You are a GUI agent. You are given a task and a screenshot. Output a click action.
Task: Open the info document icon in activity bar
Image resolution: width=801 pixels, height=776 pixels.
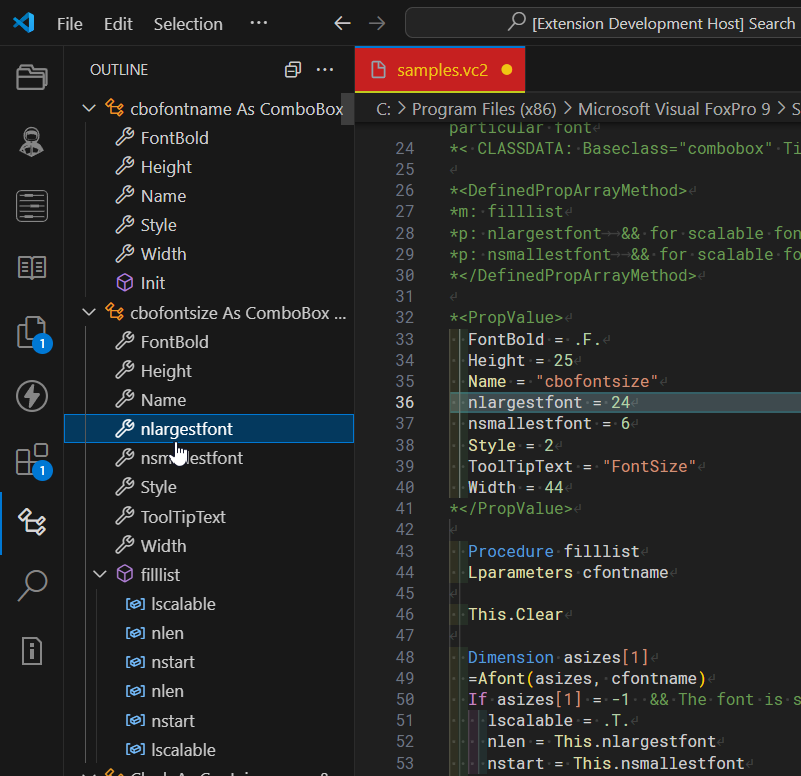tap(32, 651)
